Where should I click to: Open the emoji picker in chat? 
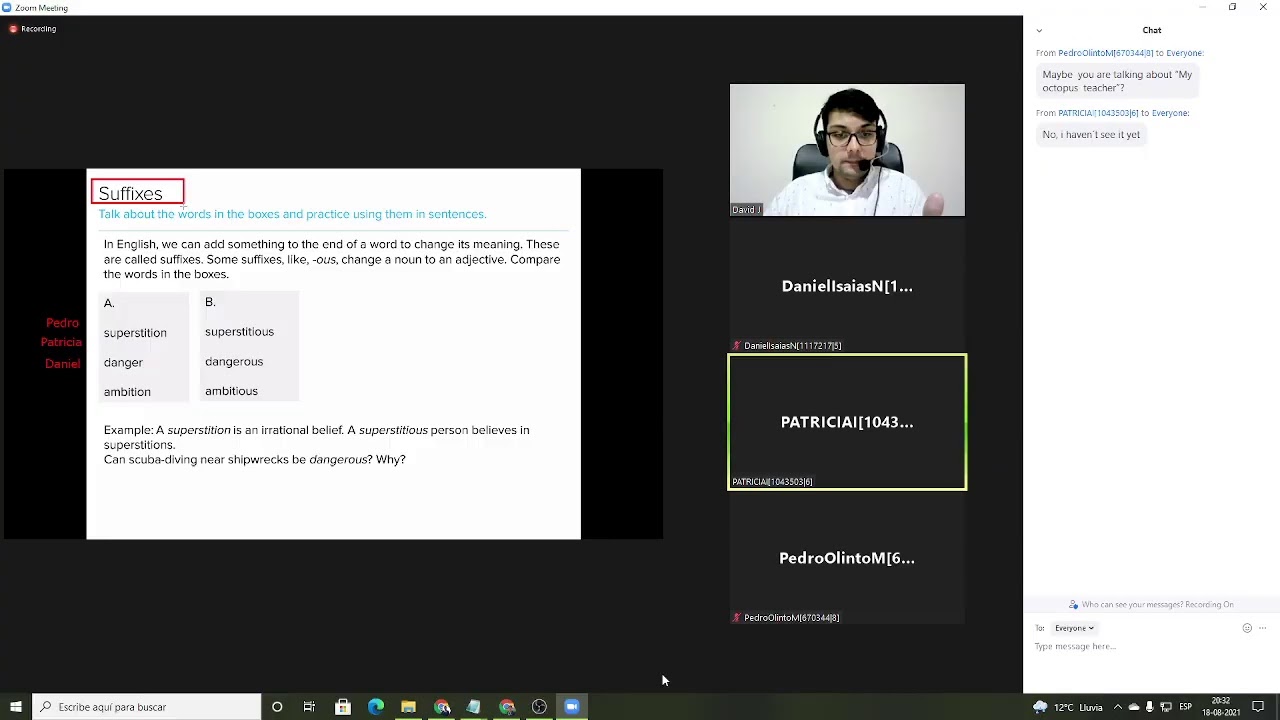point(1247,628)
